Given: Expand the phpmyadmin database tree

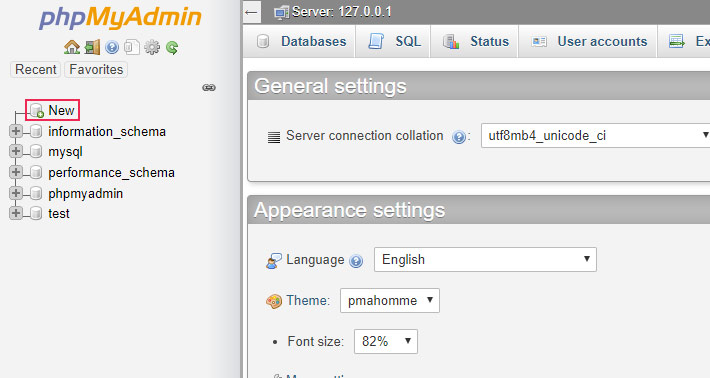Looking at the screenshot, I should click(16, 193).
